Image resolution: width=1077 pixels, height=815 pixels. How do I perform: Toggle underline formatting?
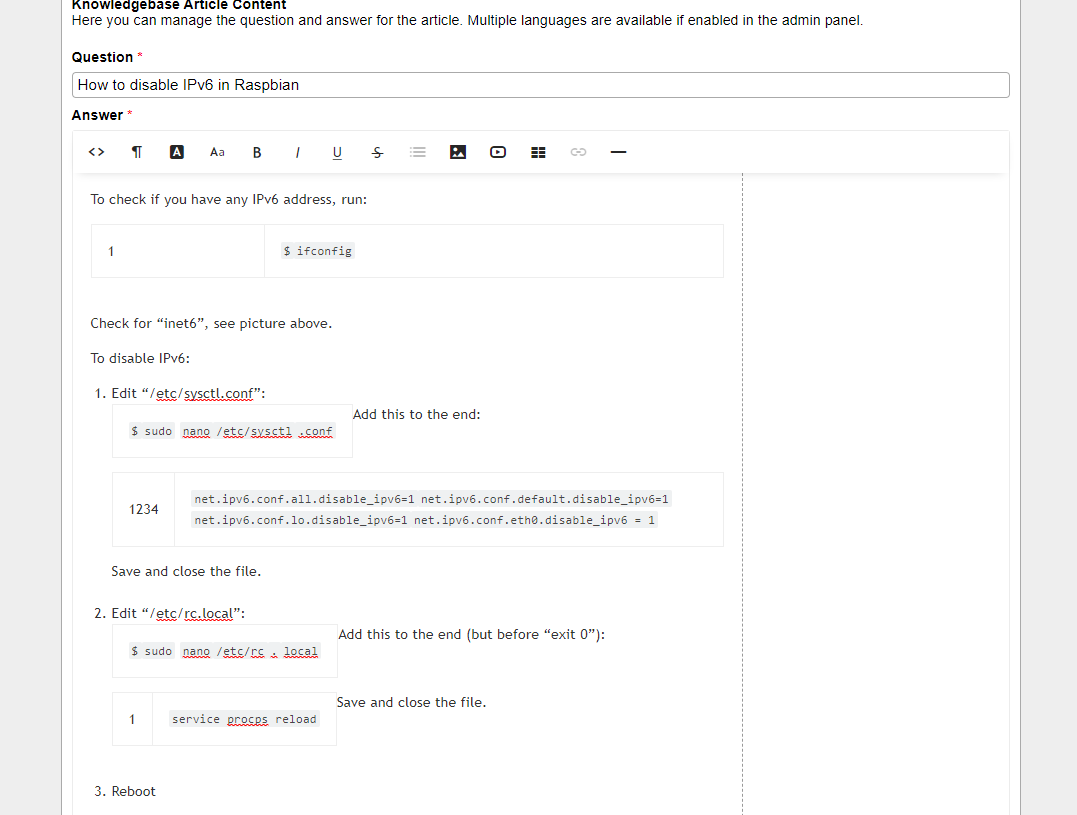point(337,153)
